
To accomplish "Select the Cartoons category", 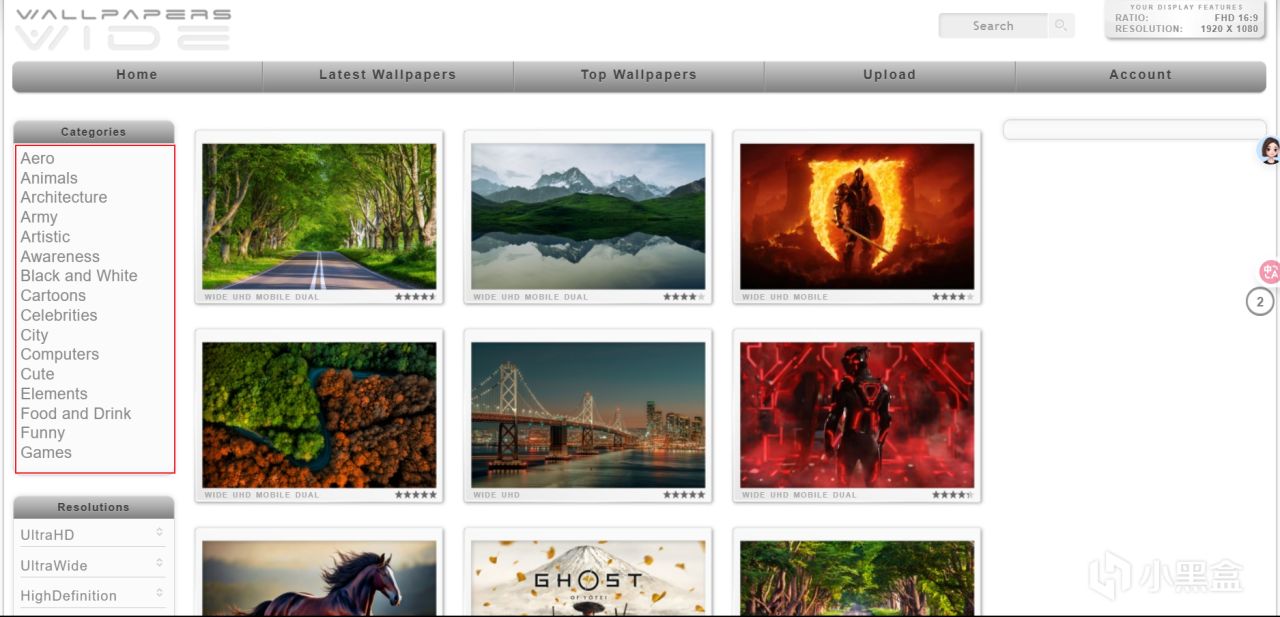I will 53,296.
